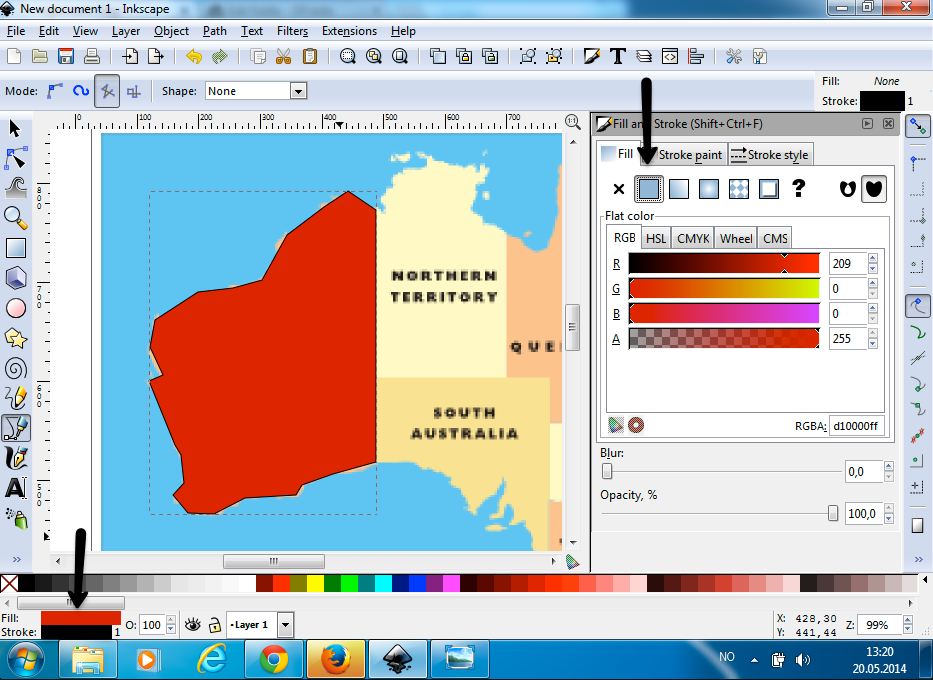This screenshot has width=933, height=680.
Task: Select the Rectangle tool in the toolbox
Action: [16, 246]
